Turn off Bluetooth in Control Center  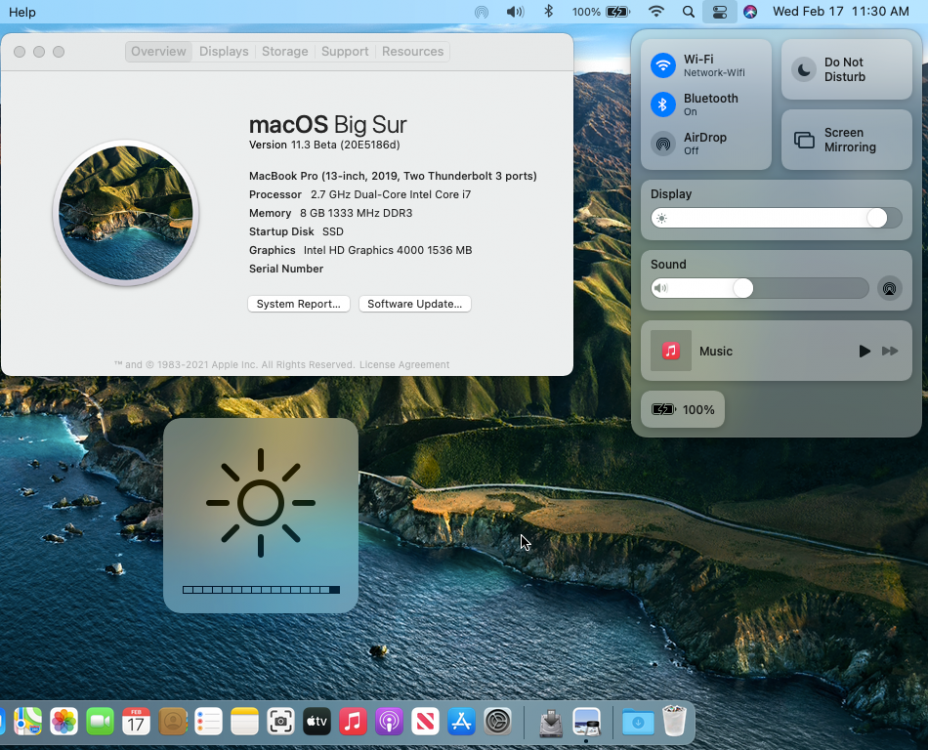663,104
